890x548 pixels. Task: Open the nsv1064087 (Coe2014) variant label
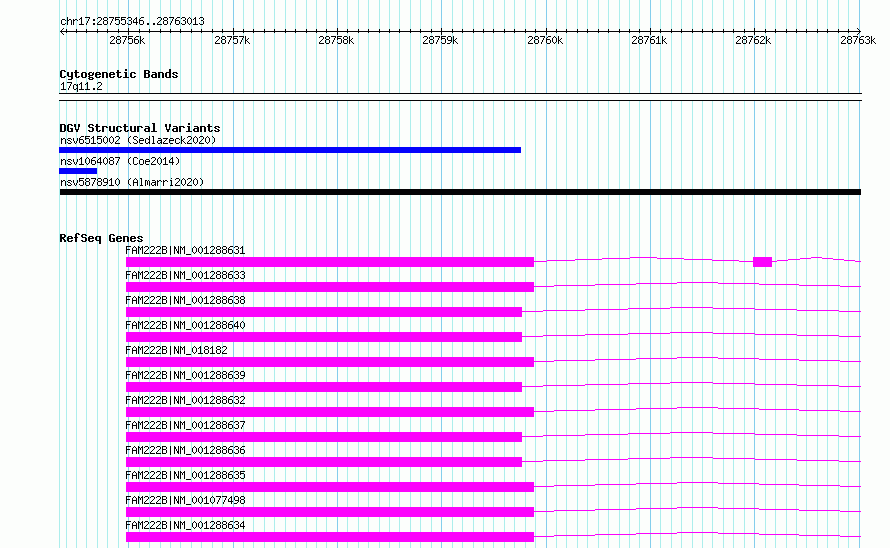[x=120, y=161]
